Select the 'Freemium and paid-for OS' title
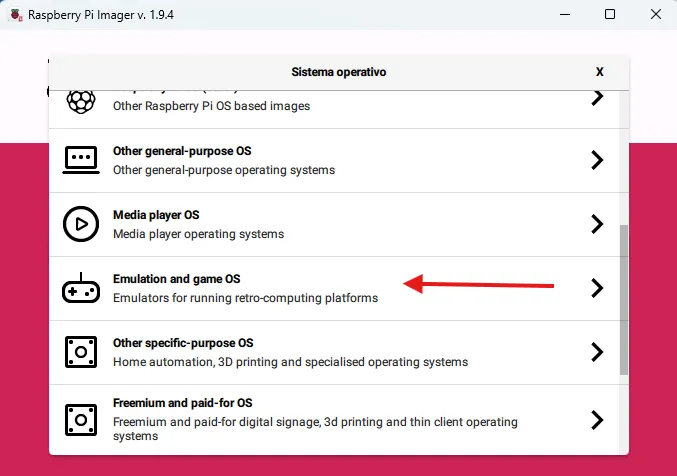Image resolution: width=677 pixels, height=476 pixels. pos(183,403)
